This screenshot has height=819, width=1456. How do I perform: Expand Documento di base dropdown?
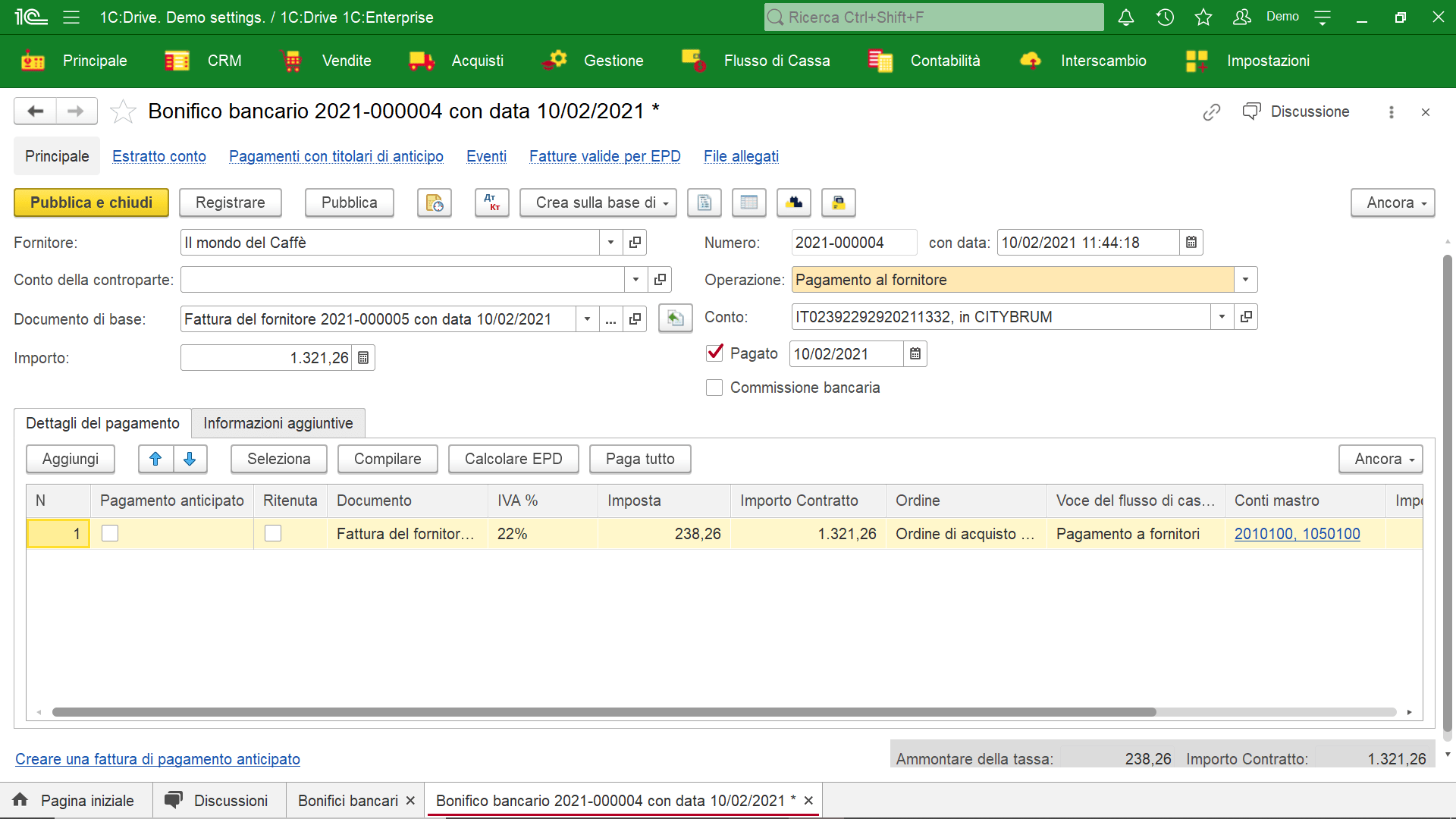[587, 319]
